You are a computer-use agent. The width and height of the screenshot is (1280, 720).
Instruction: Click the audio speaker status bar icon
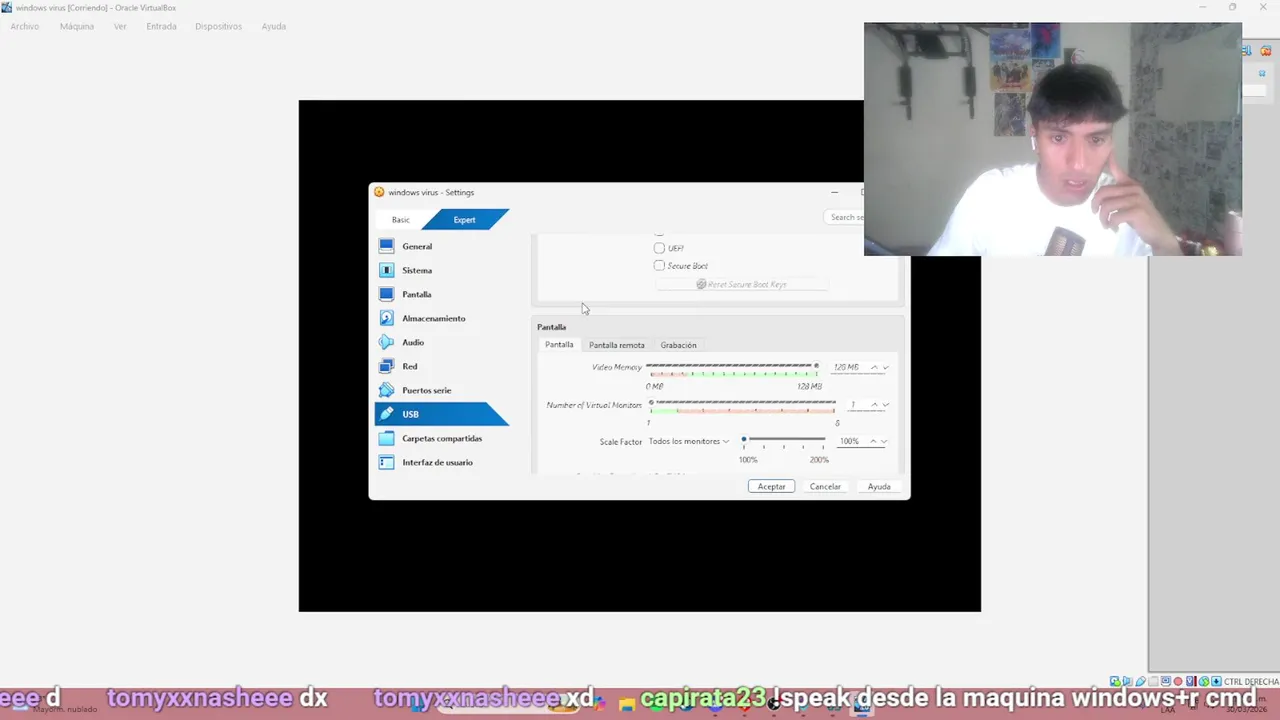1128,681
